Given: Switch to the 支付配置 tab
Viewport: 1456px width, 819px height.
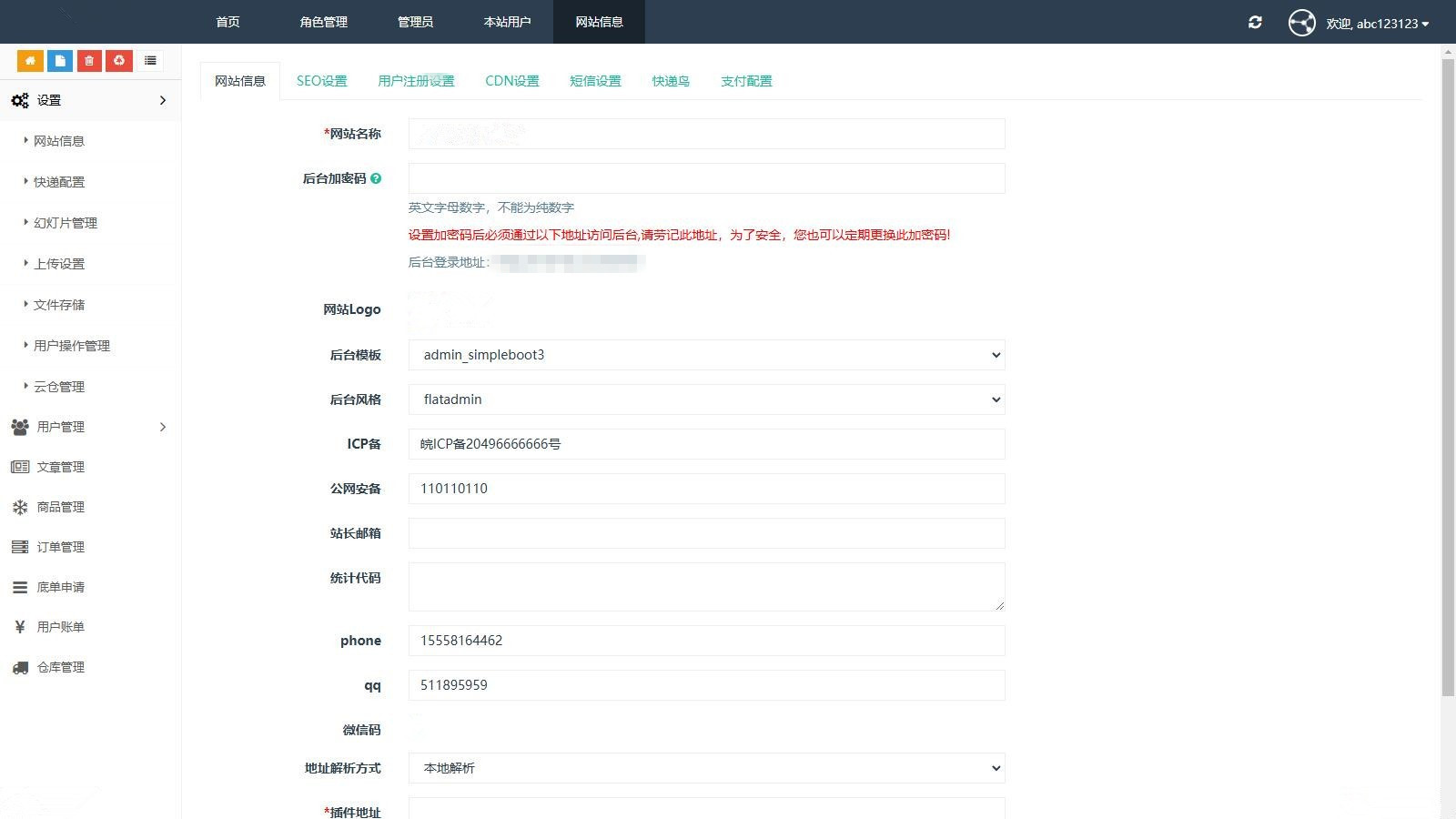Looking at the screenshot, I should click(746, 81).
